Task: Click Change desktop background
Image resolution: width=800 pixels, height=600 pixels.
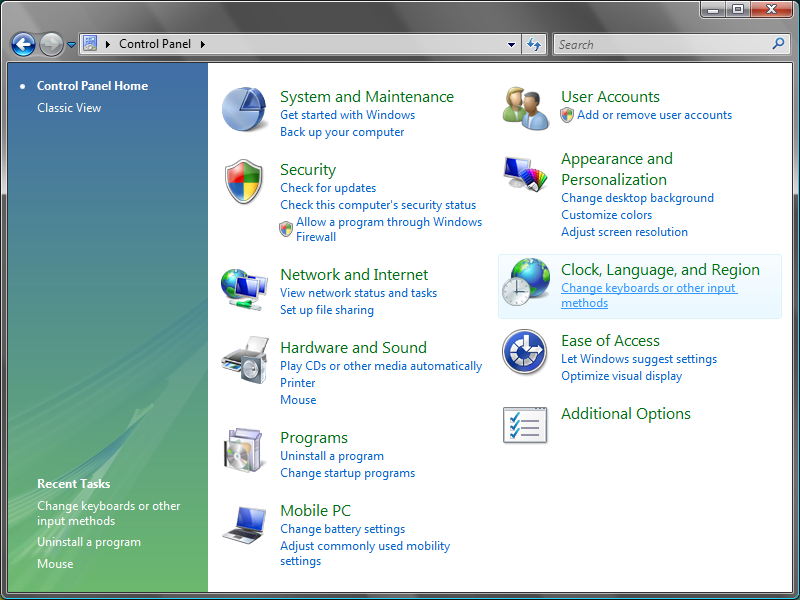Action: (637, 197)
